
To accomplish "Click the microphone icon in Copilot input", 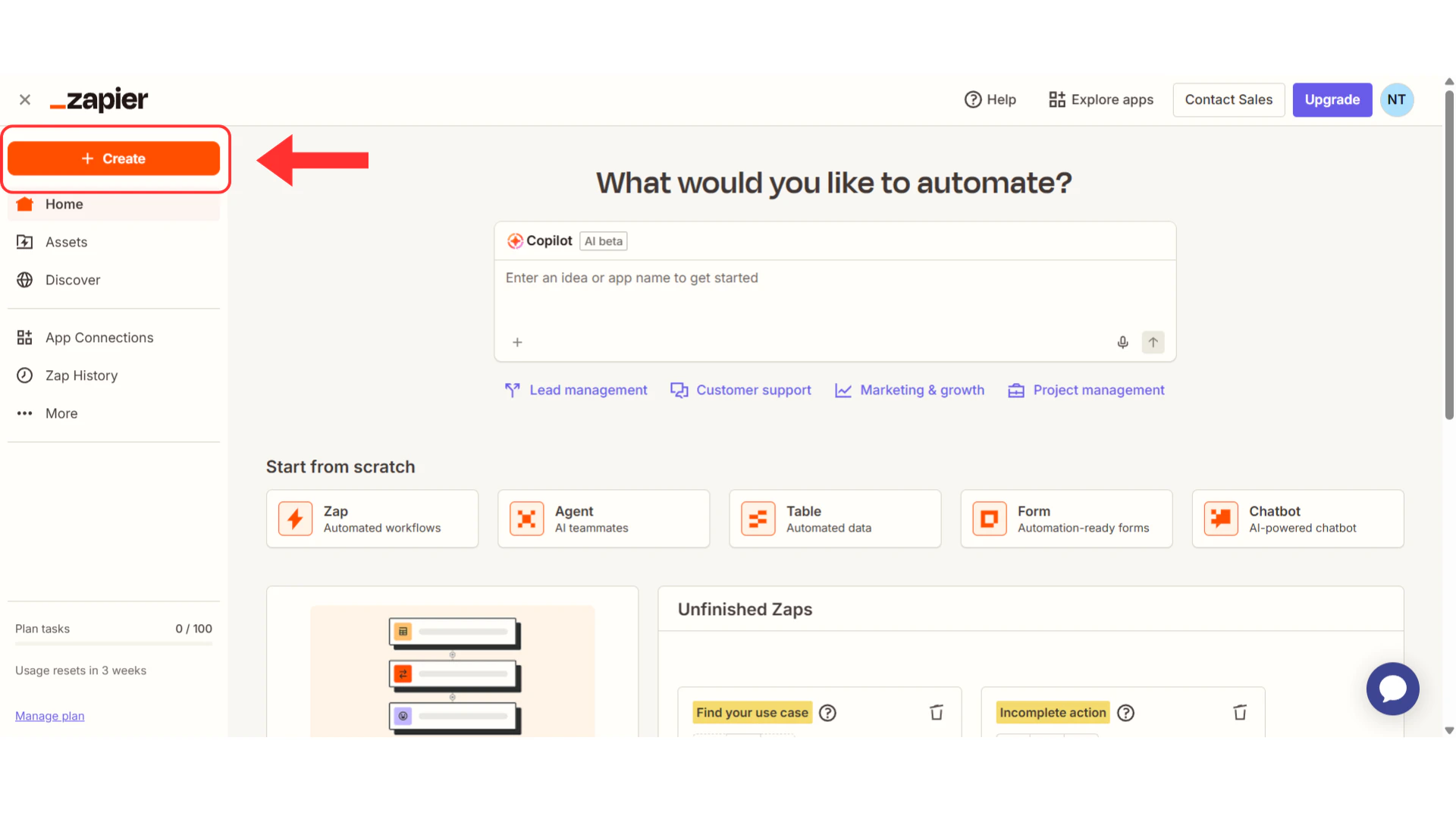I will tap(1122, 342).
